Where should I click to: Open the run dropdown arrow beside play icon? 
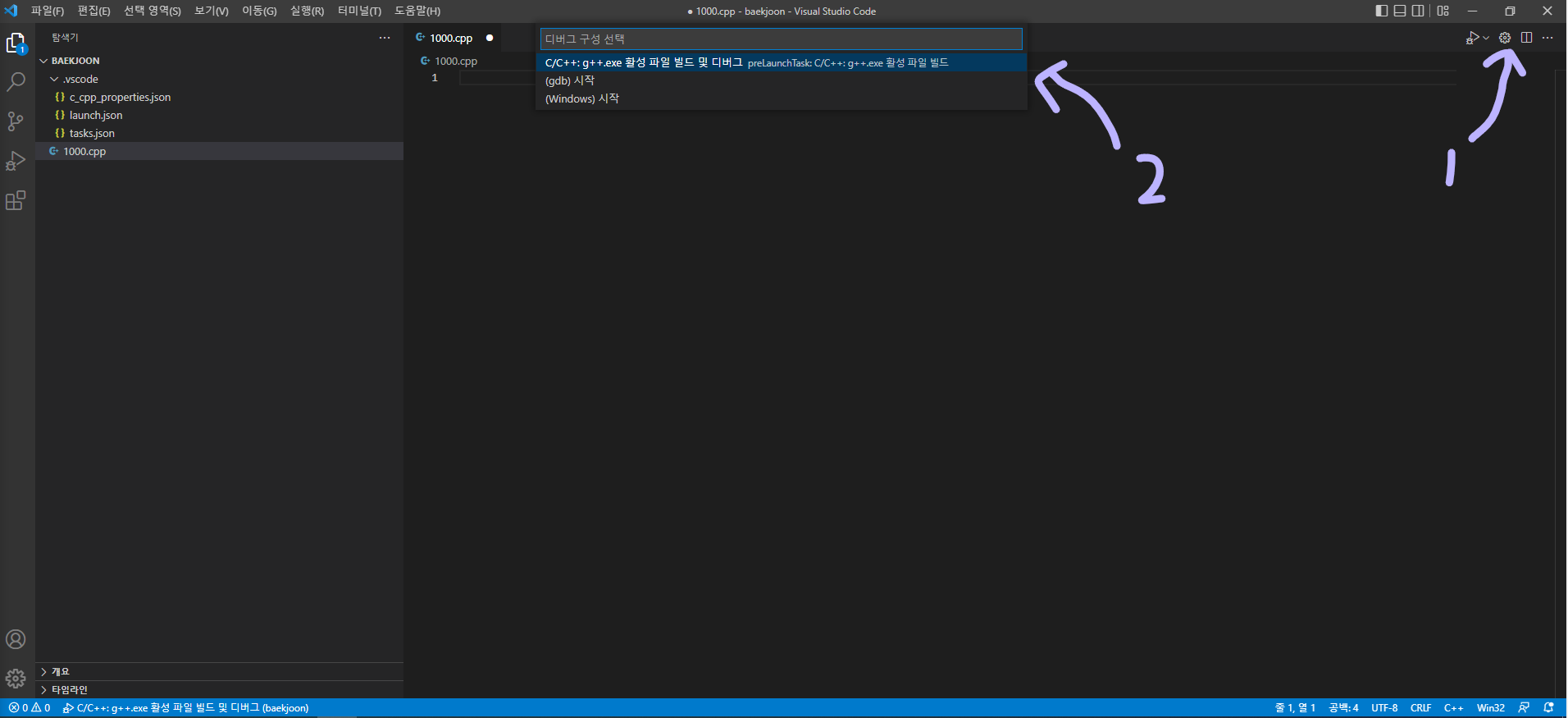coord(1486,38)
